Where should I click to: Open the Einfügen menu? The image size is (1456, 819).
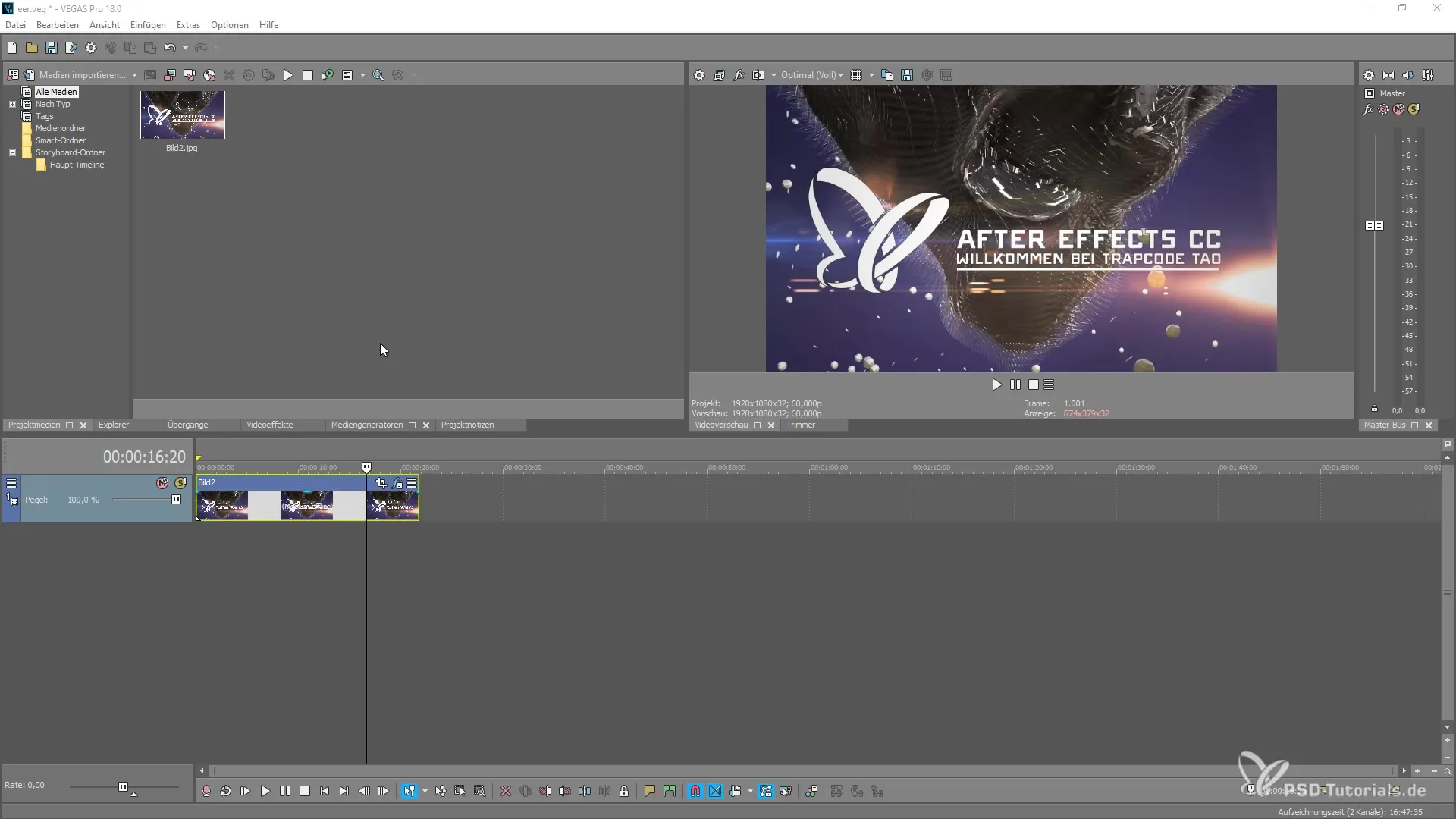pos(148,25)
